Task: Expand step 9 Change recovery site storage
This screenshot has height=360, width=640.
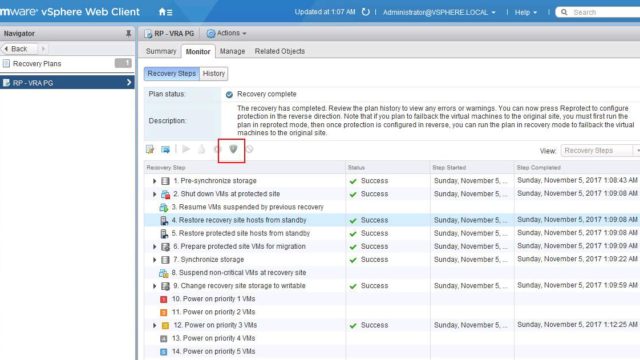Action: [x=155, y=286]
